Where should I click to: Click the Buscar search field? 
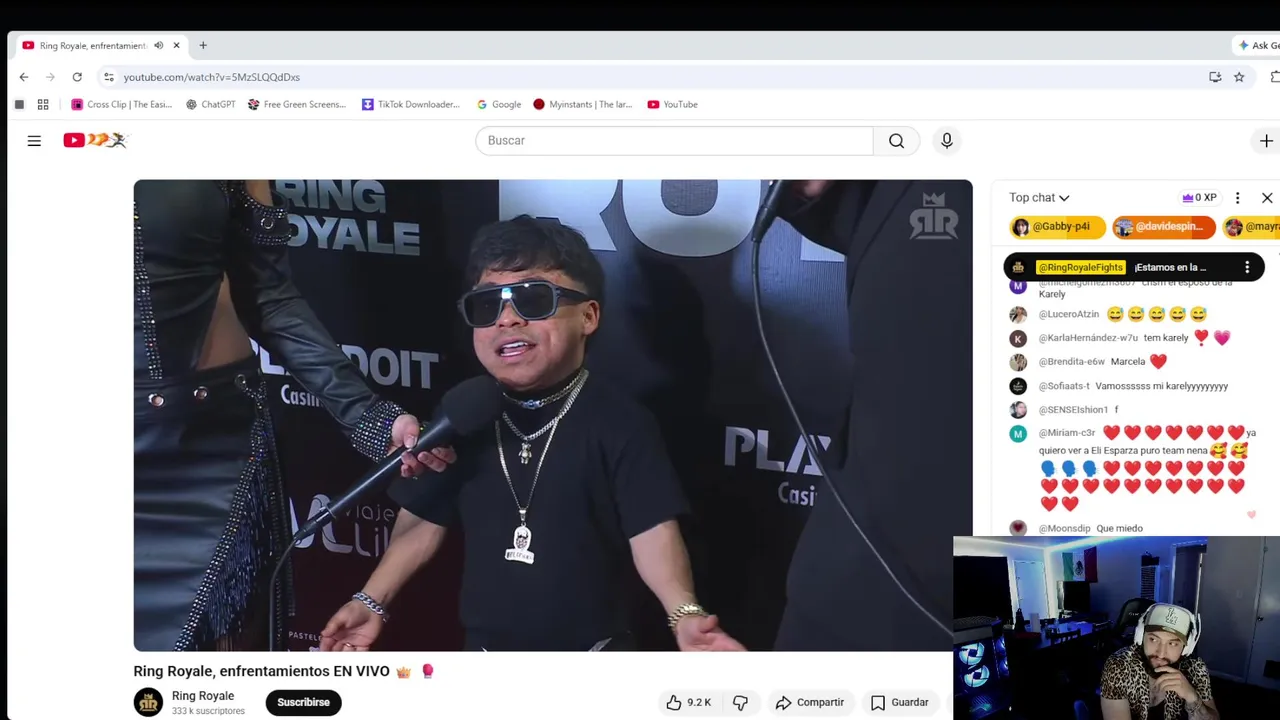(674, 141)
